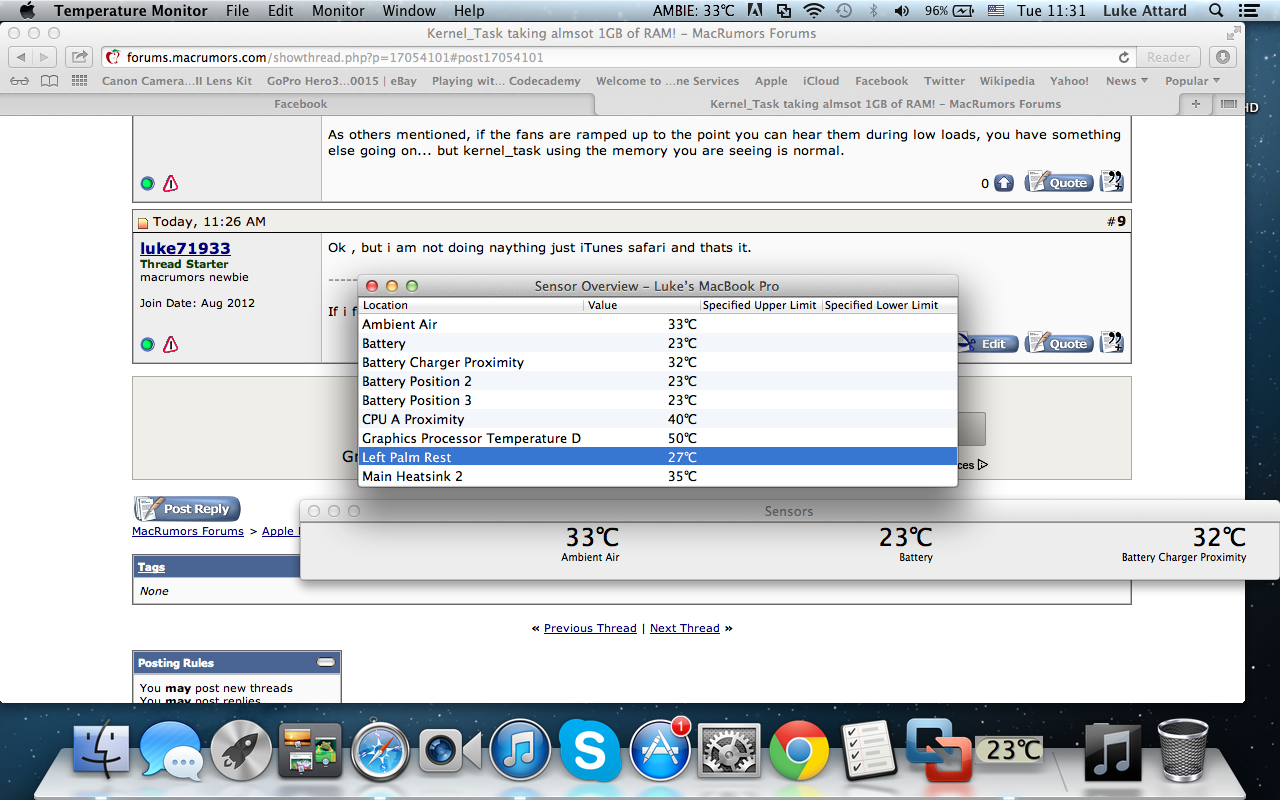Image resolution: width=1280 pixels, height=800 pixels.
Task: Open the Trash in the Dock
Action: coord(1183,751)
